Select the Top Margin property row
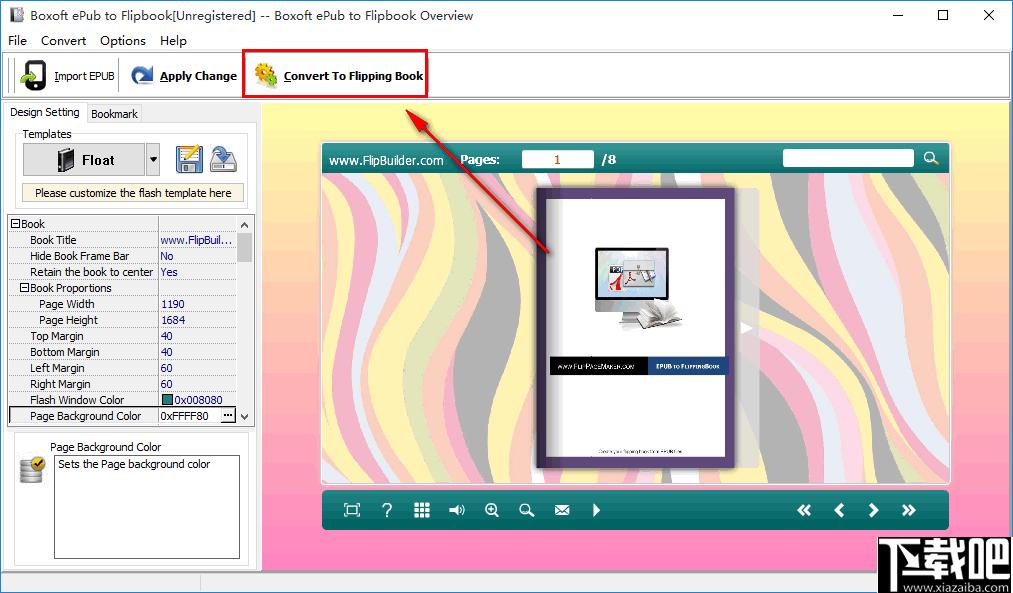Viewport: 1013px width, 593px height. click(123, 336)
